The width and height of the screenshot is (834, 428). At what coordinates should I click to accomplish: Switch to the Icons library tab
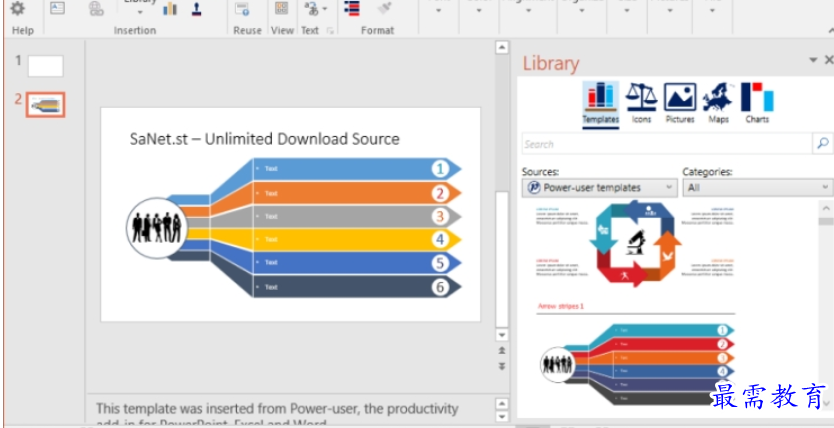pyautogui.click(x=641, y=104)
